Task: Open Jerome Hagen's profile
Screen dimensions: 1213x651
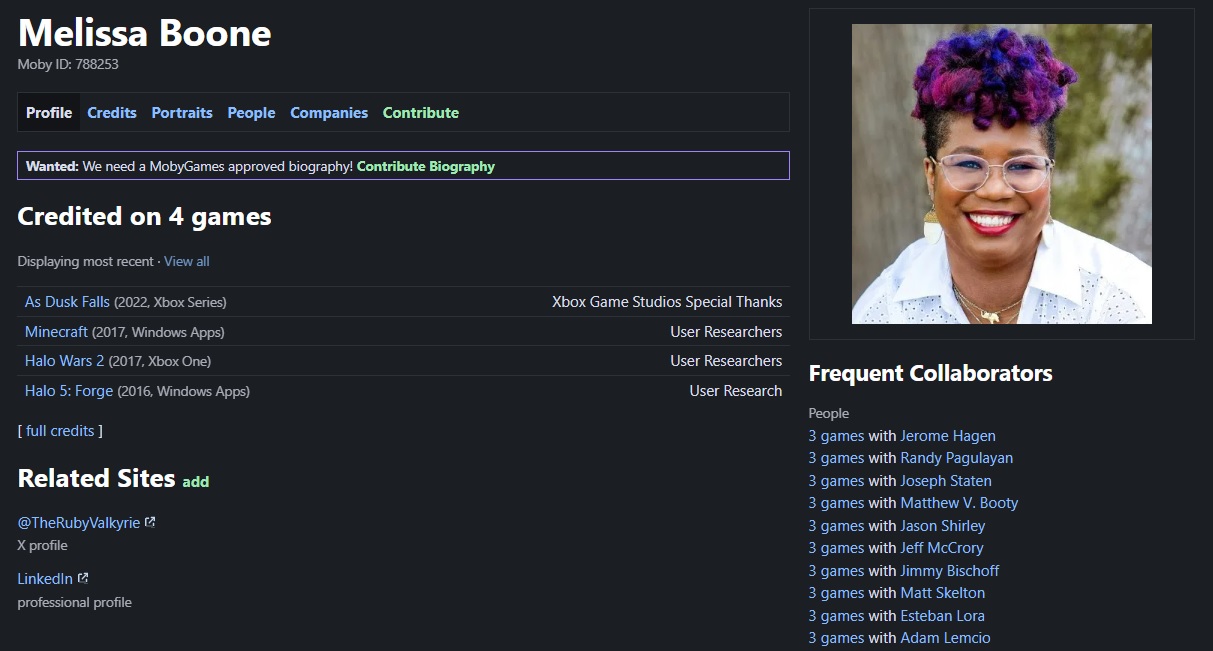Action: [948, 436]
